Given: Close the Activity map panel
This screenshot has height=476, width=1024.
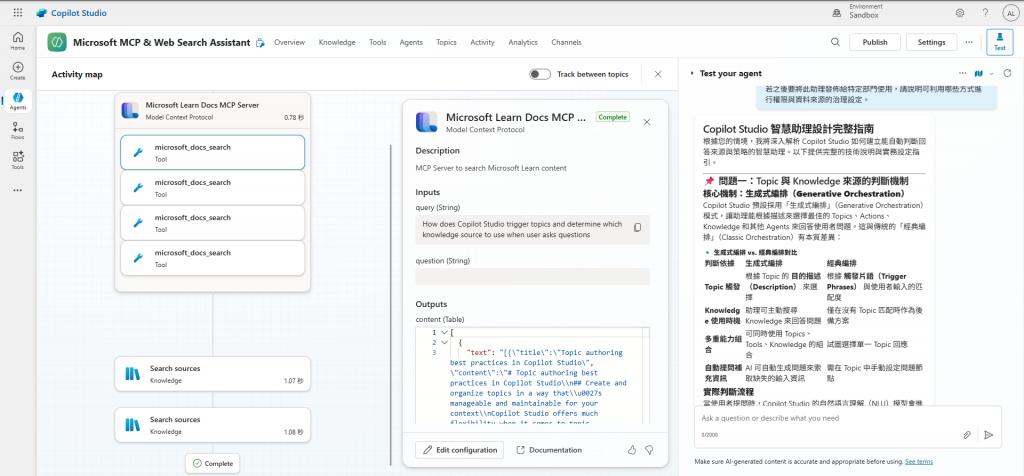Looking at the screenshot, I should coord(658,74).
